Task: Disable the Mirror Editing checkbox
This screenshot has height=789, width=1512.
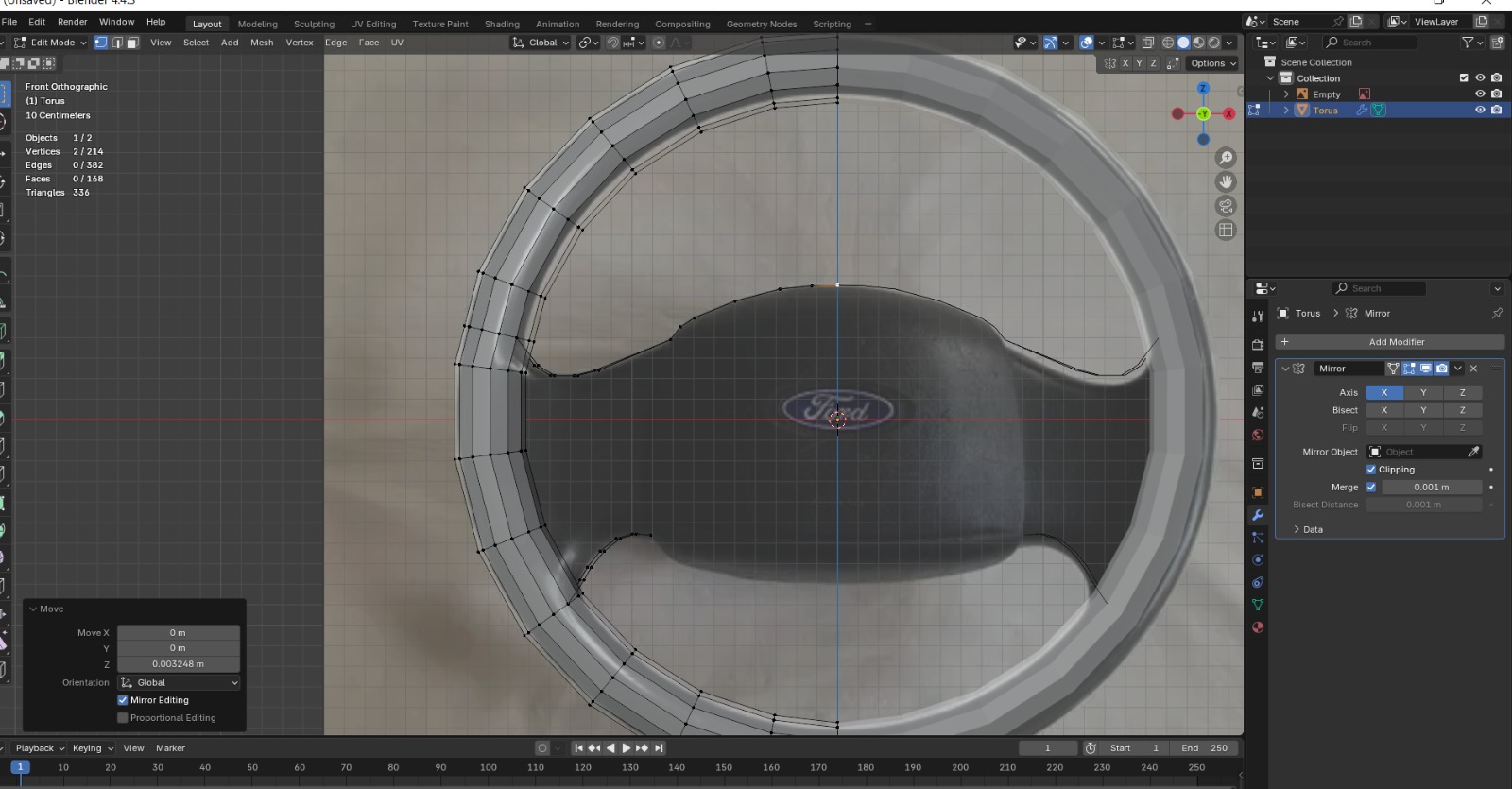Action: (123, 700)
